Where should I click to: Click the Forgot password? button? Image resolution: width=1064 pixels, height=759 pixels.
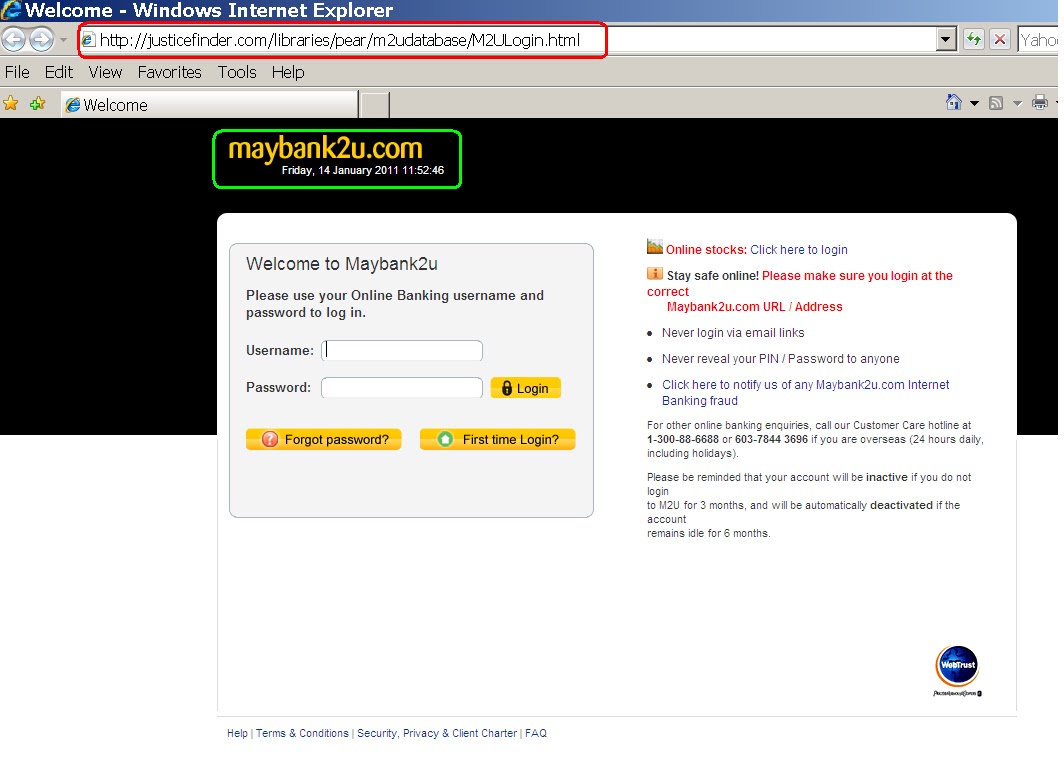coord(324,440)
